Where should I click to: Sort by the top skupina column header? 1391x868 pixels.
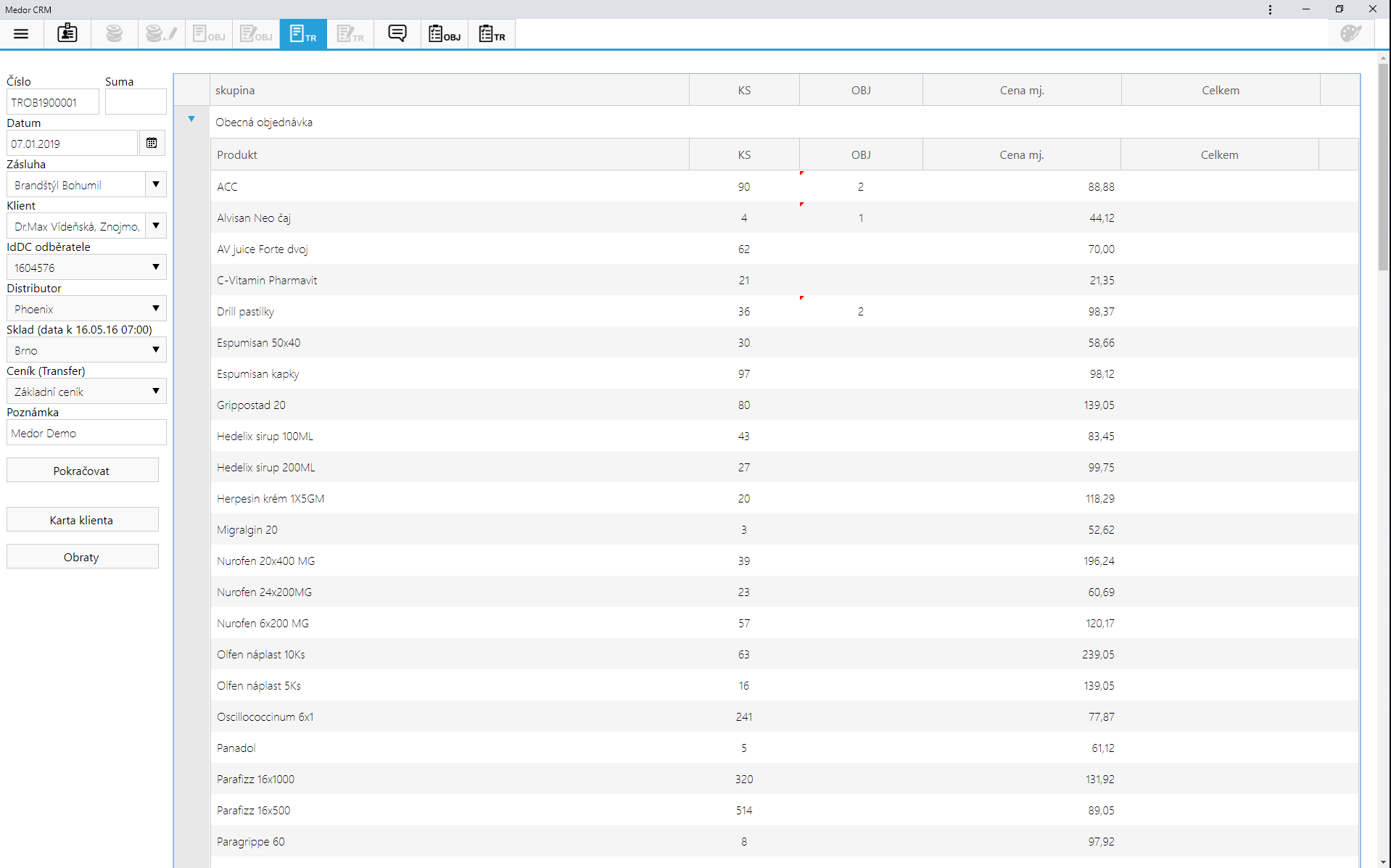(450, 90)
